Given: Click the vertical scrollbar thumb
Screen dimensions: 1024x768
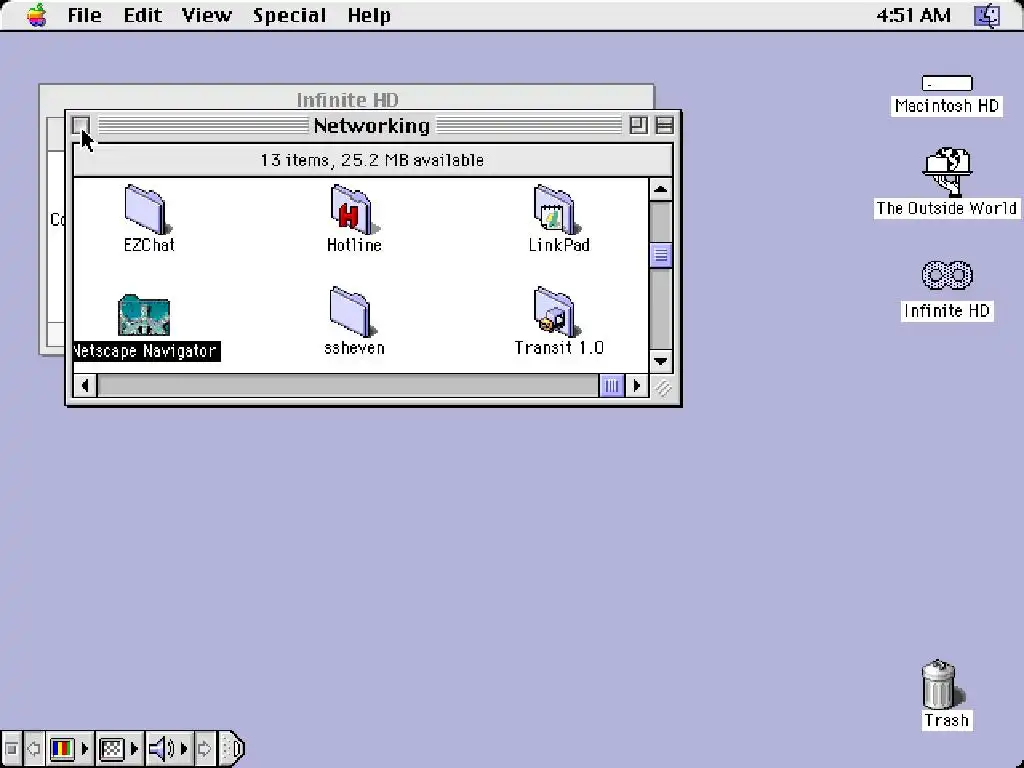Looking at the screenshot, I should pos(660,255).
